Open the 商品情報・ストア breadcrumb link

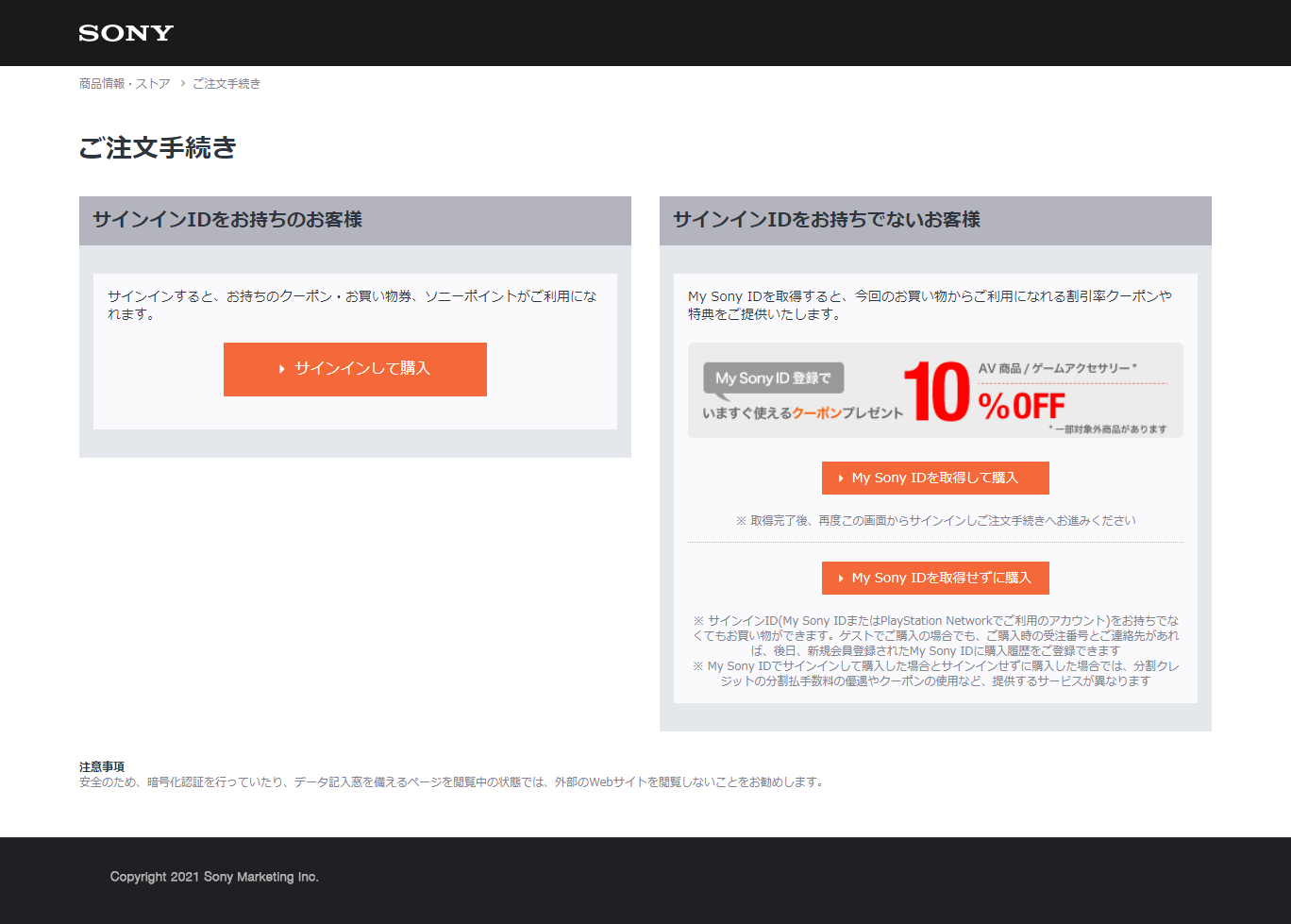pos(125,84)
